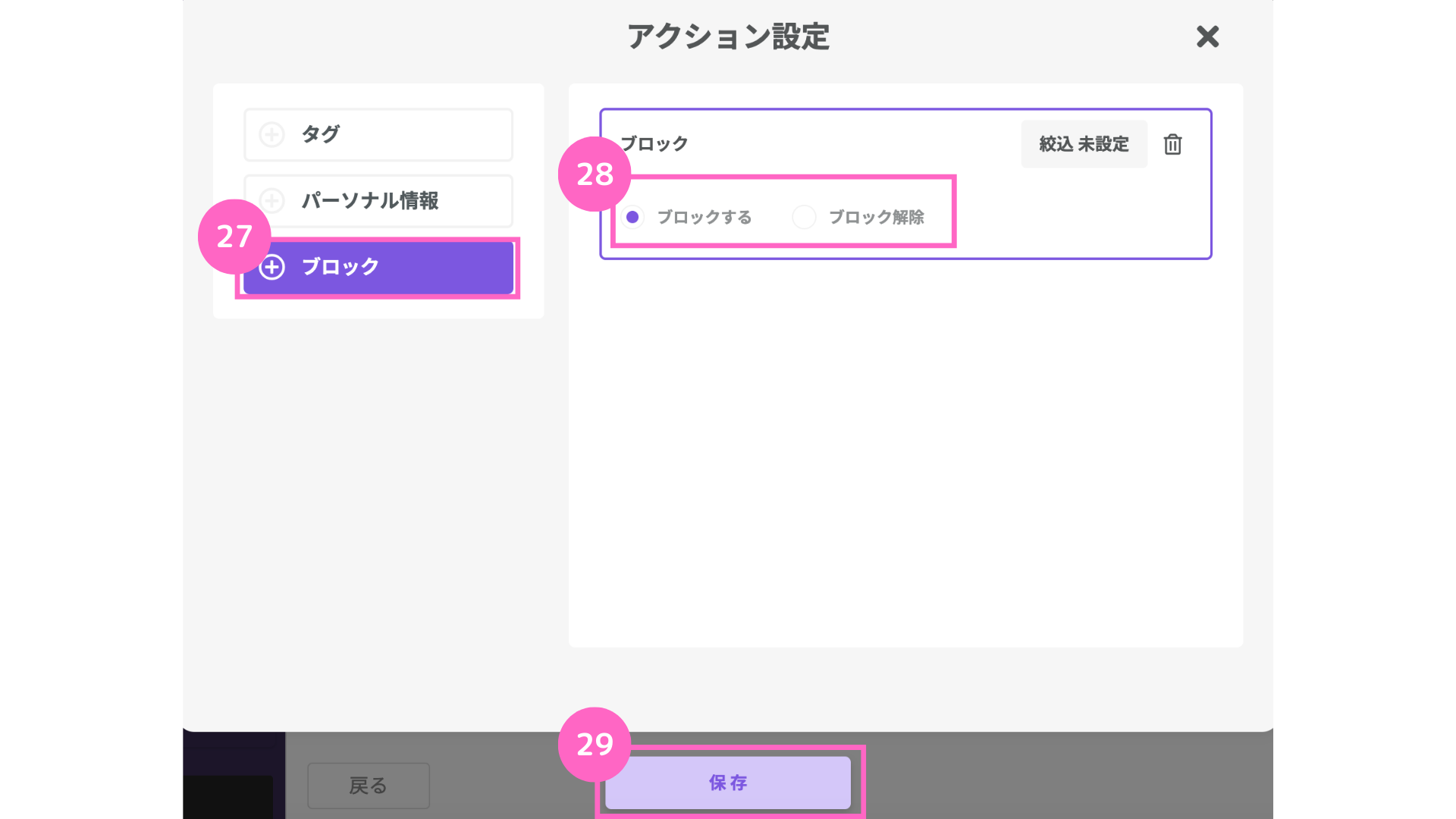Add the タグ action
The height and width of the screenshot is (819, 1456).
pos(378,134)
